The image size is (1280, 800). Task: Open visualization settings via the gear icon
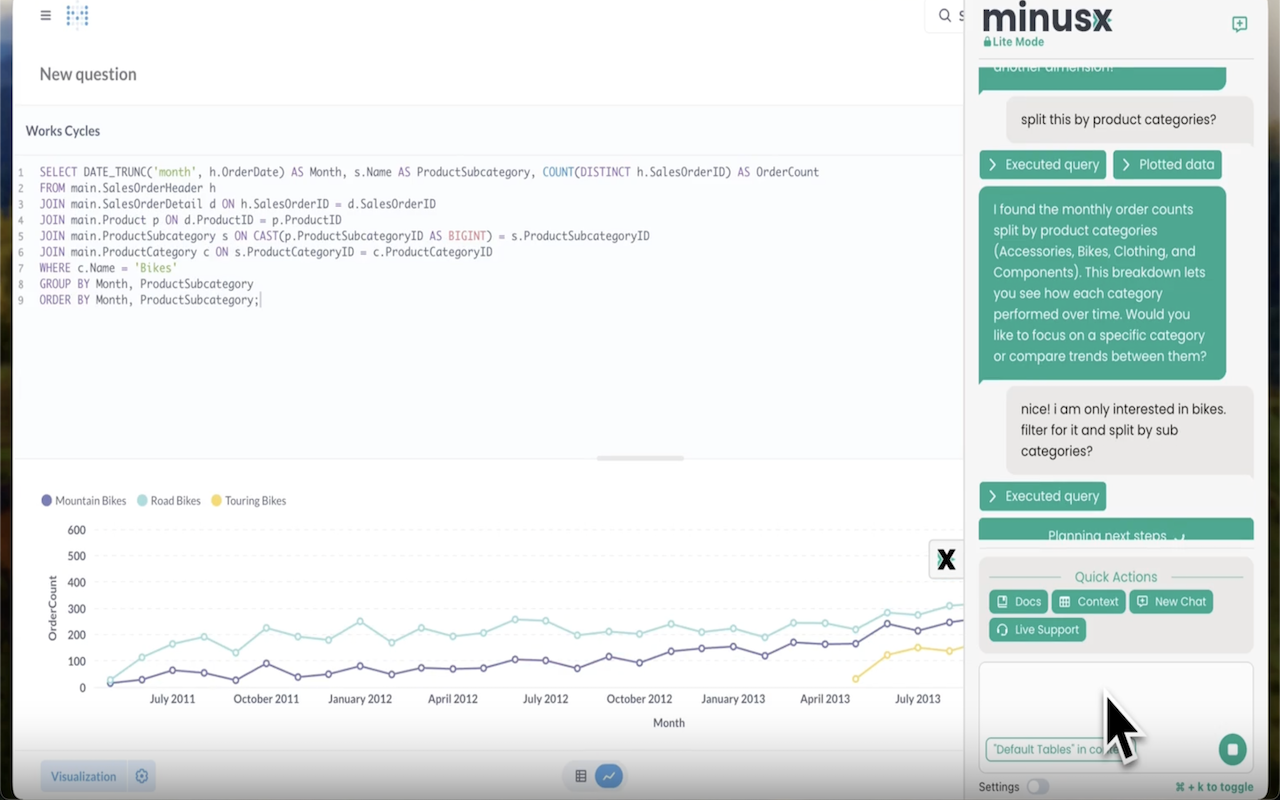tap(141, 775)
